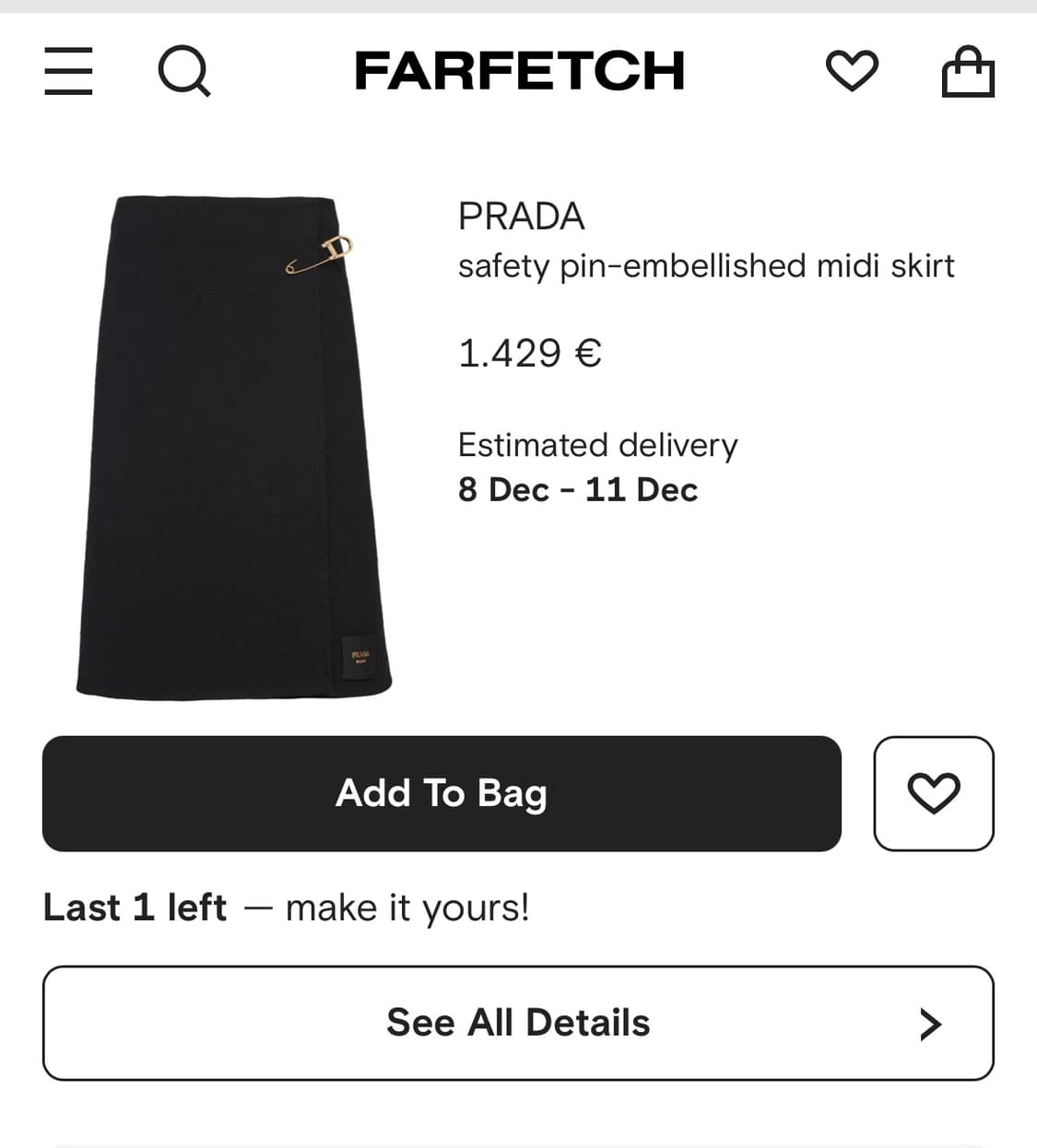Open wishlist from header heart icon
This screenshot has width=1037, height=1148.
tap(851, 71)
